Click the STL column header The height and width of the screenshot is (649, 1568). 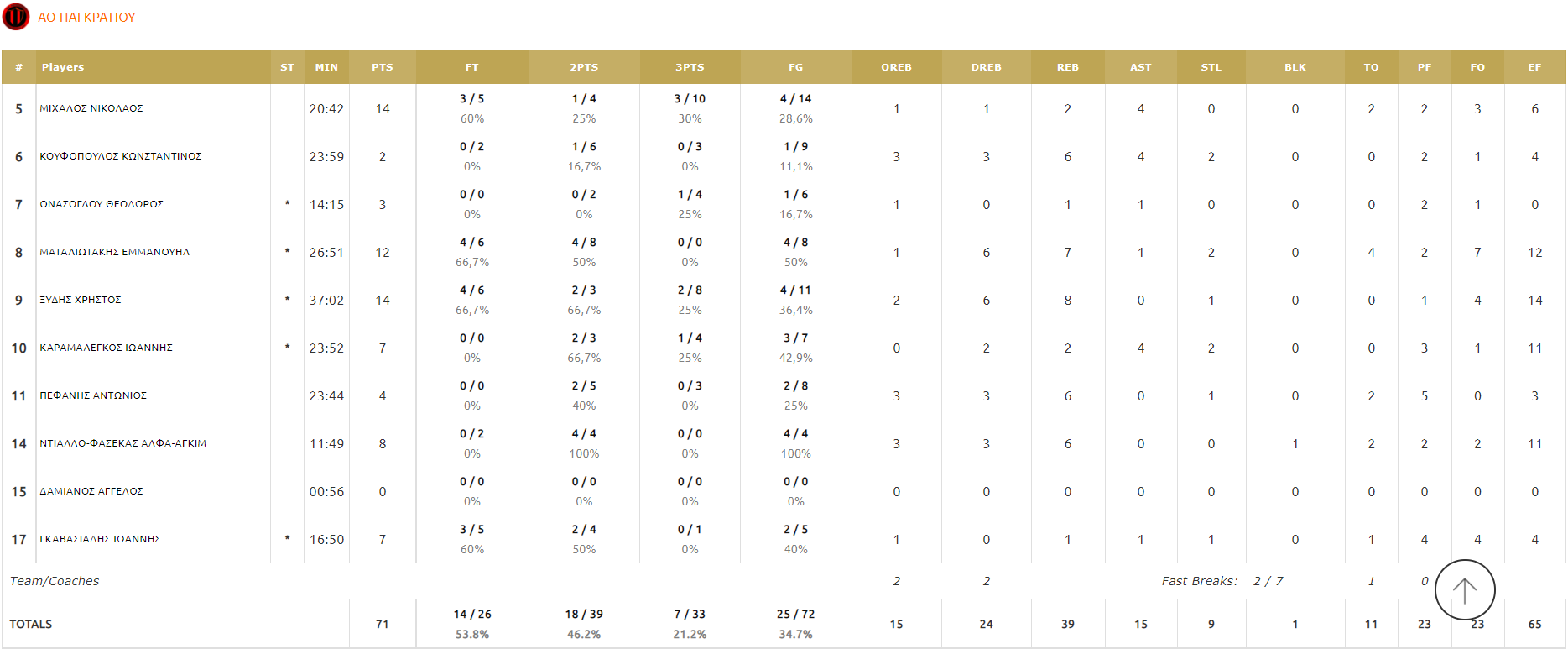1211,67
